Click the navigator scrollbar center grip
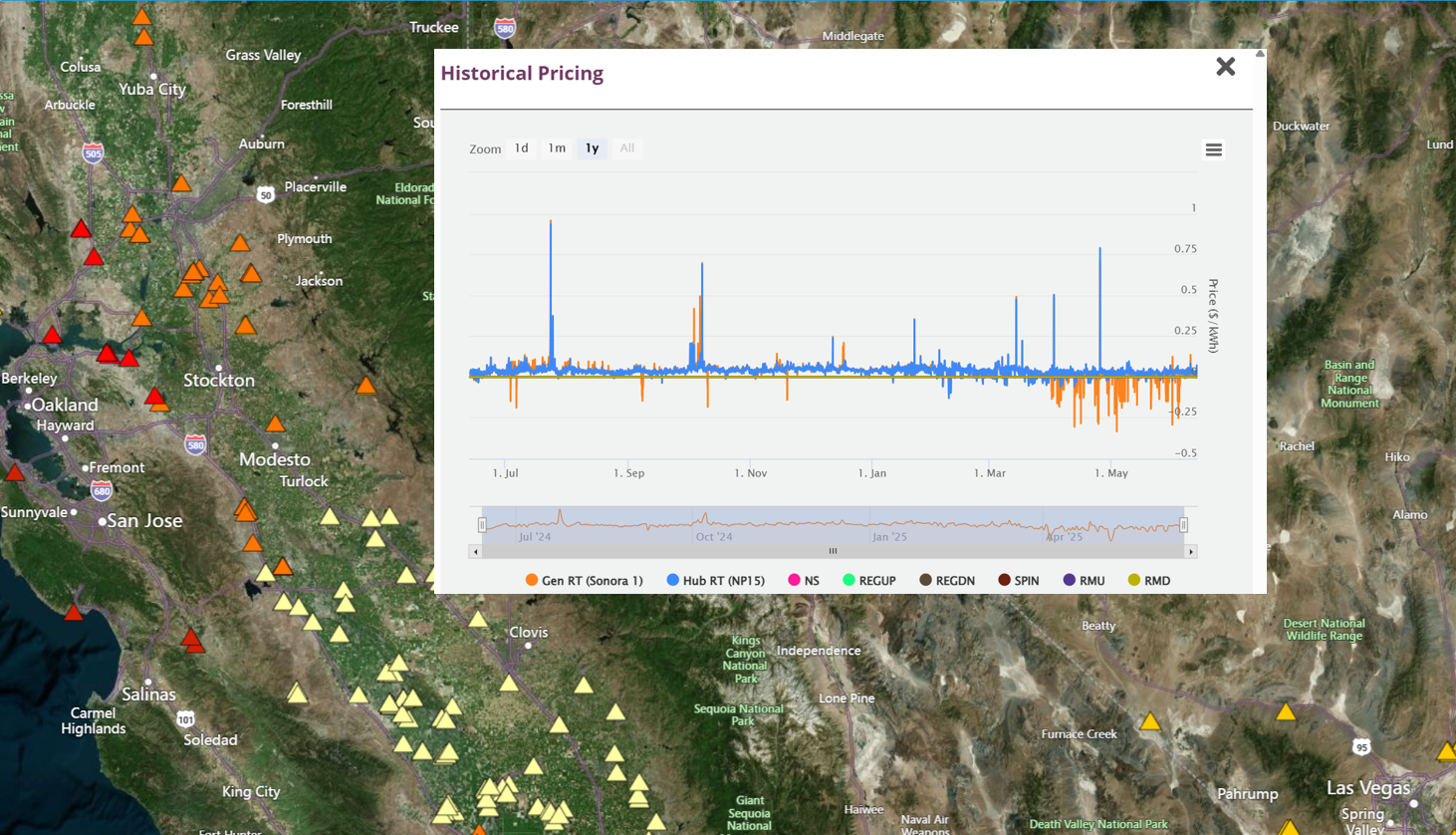Image resolution: width=1456 pixels, height=835 pixels. [x=833, y=551]
